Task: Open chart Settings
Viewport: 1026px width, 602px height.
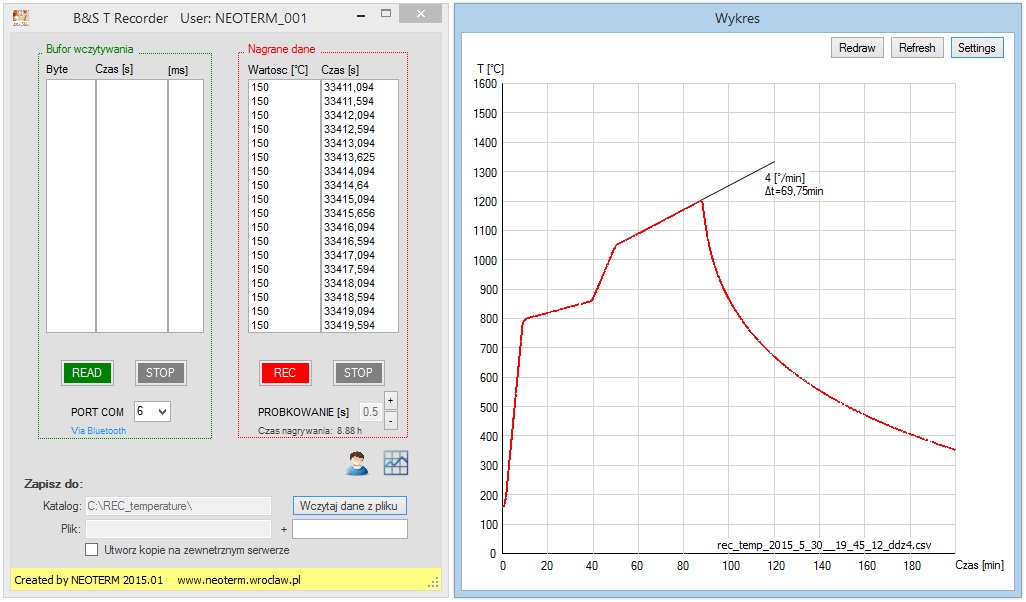Action: [976, 48]
